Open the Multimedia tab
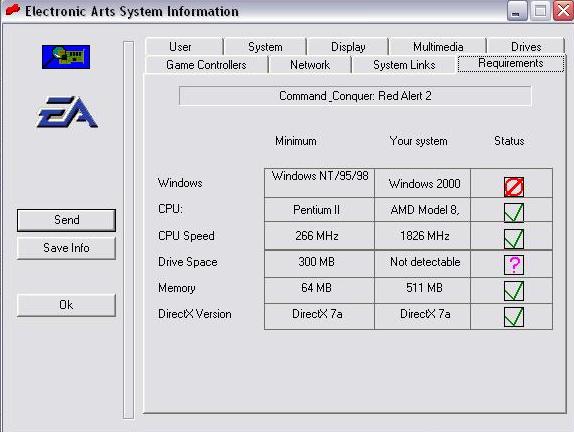Image resolution: width=574 pixels, height=432 pixels. coord(438,47)
